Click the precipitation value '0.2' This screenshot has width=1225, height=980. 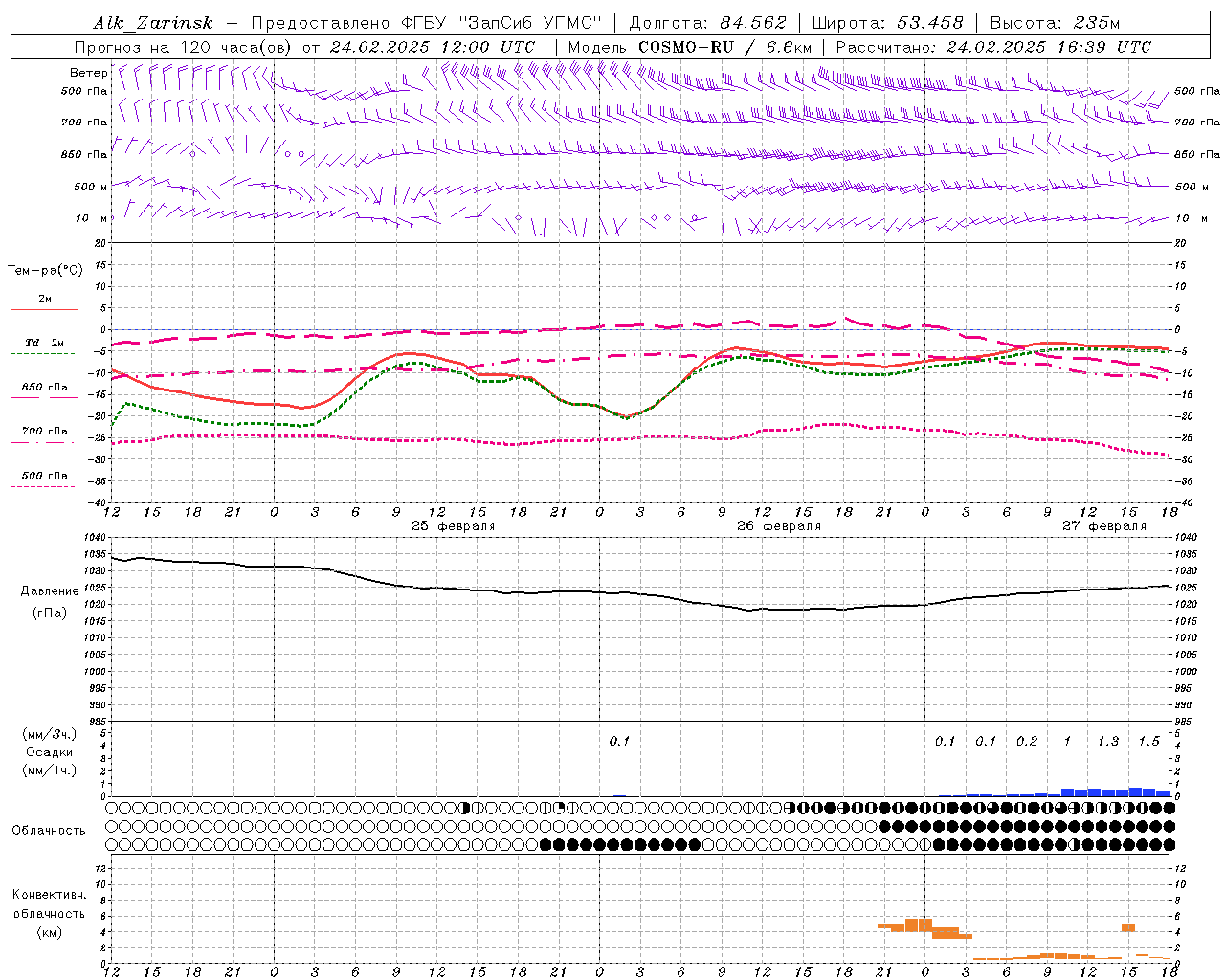click(x=1026, y=742)
